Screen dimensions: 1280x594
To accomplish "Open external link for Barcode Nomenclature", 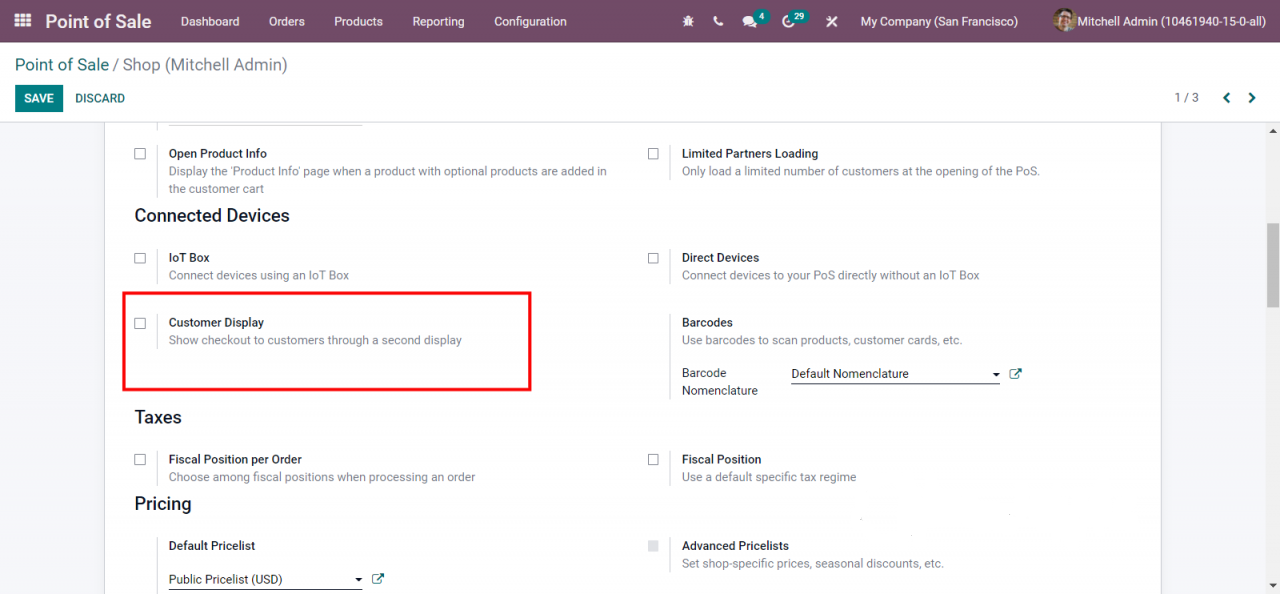I will (1016, 373).
